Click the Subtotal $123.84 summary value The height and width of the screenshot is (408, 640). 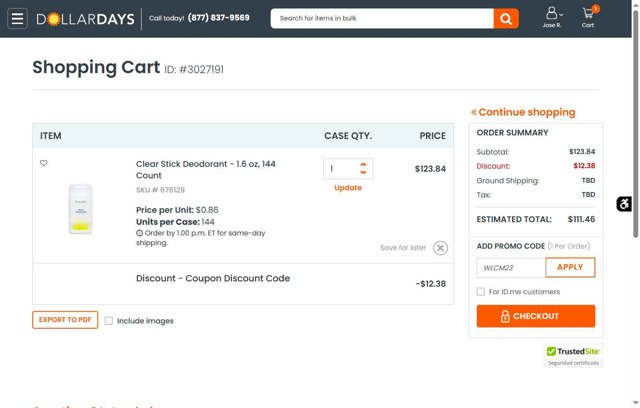[582, 152]
